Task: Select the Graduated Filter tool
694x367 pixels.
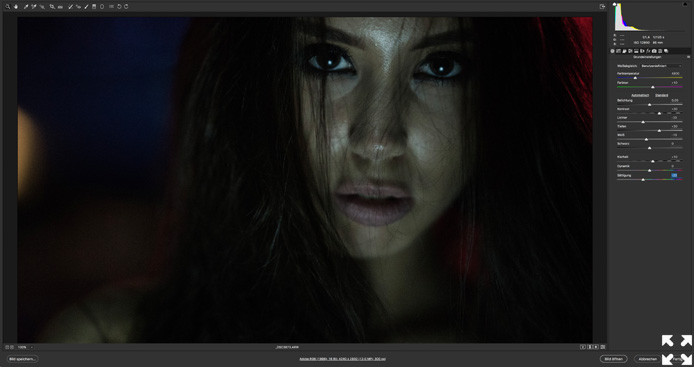Action: [x=94, y=7]
